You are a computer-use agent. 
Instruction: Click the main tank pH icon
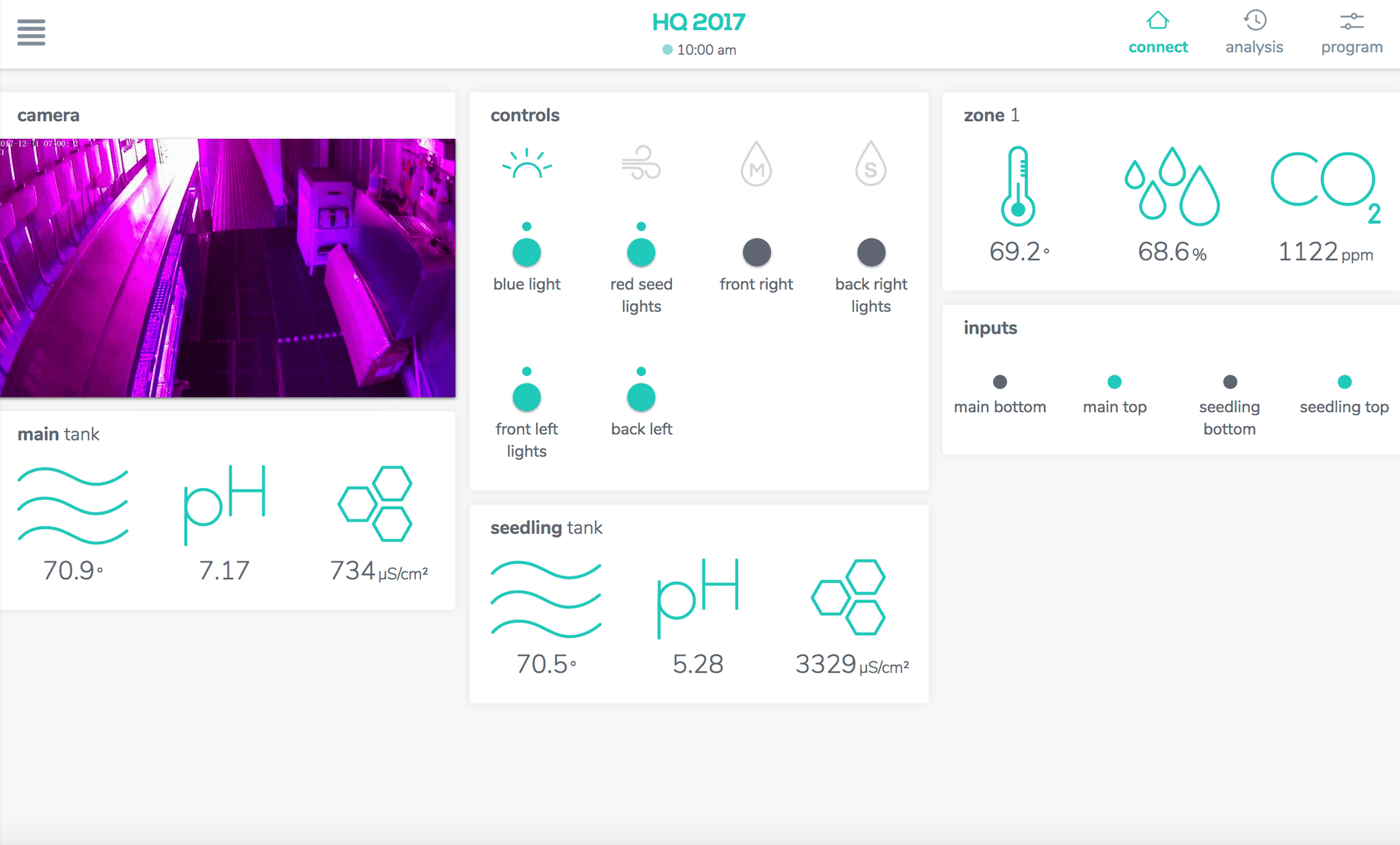[x=224, y=505]
